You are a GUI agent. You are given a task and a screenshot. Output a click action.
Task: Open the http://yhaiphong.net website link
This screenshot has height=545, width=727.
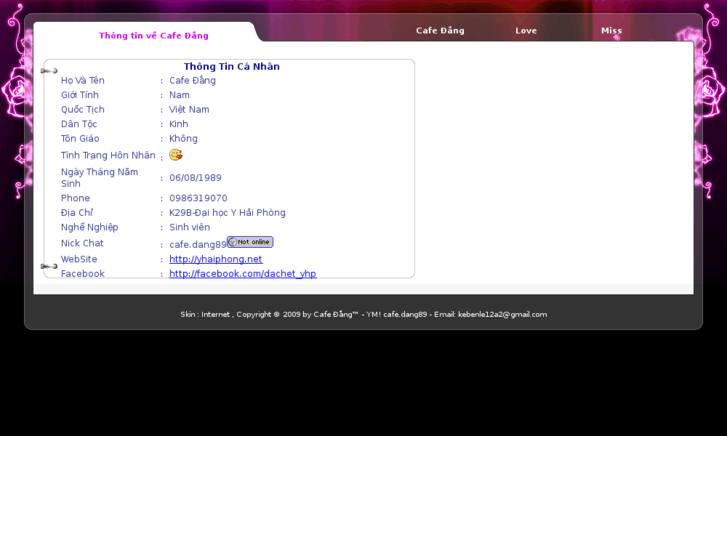[x=216, y=259]
